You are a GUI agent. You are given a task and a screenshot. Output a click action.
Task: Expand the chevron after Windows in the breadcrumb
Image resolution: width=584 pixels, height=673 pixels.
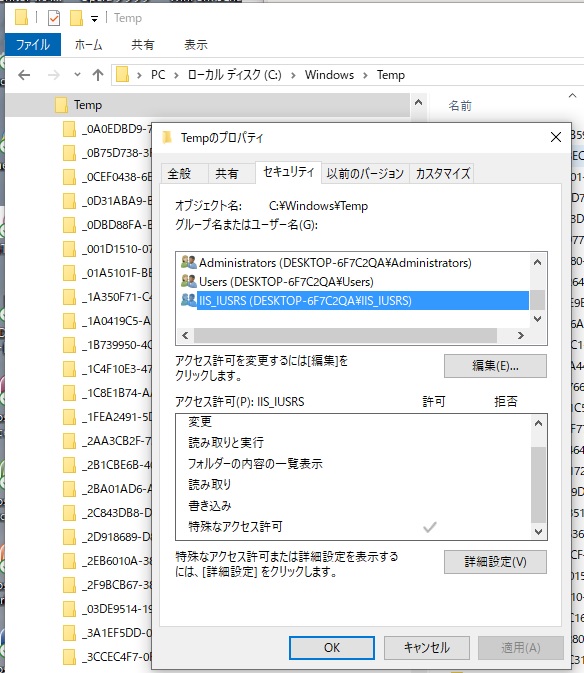365,76
